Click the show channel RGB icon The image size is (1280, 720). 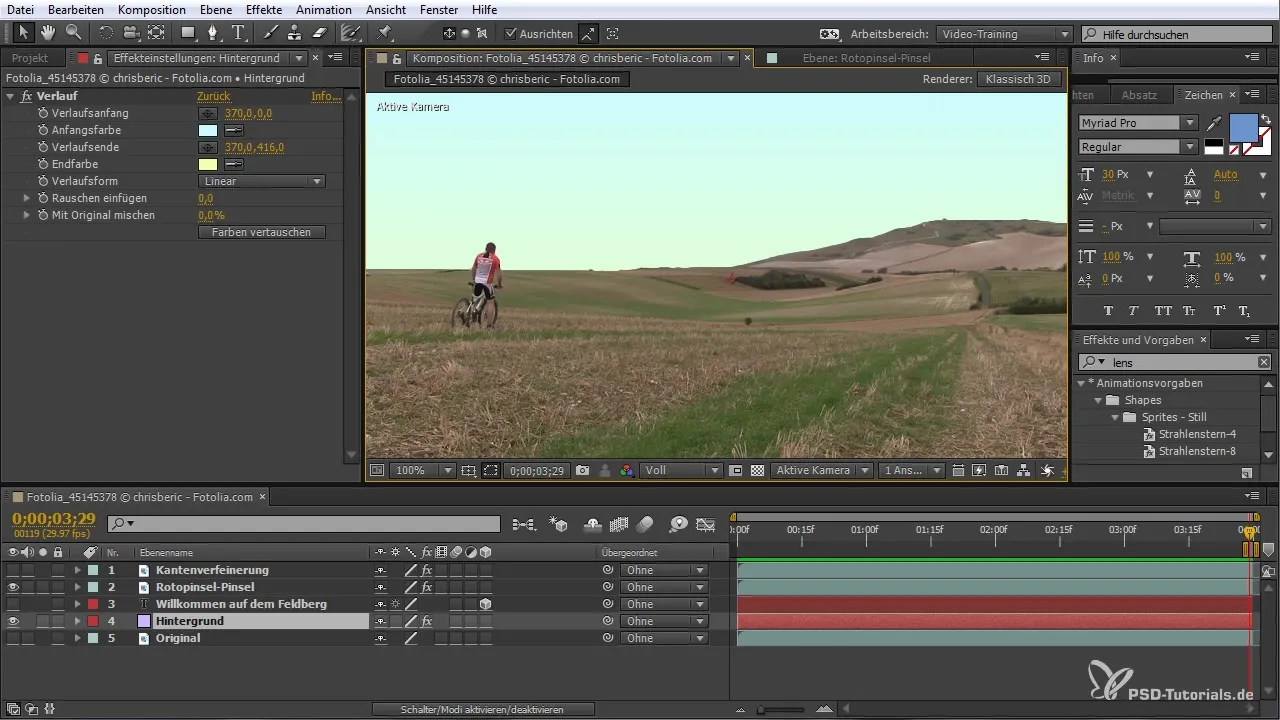tap(627, 470)
